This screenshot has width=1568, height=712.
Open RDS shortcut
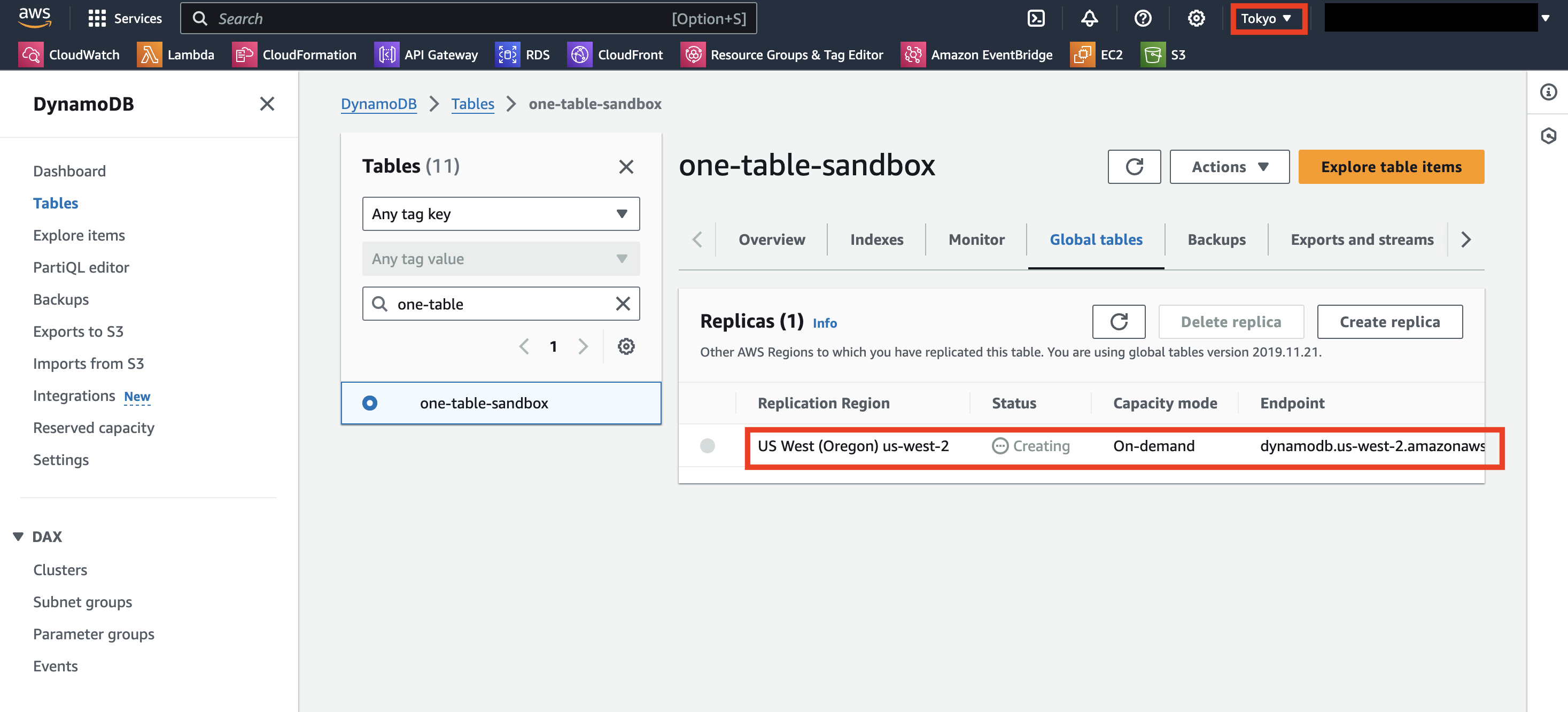(522, 55)
